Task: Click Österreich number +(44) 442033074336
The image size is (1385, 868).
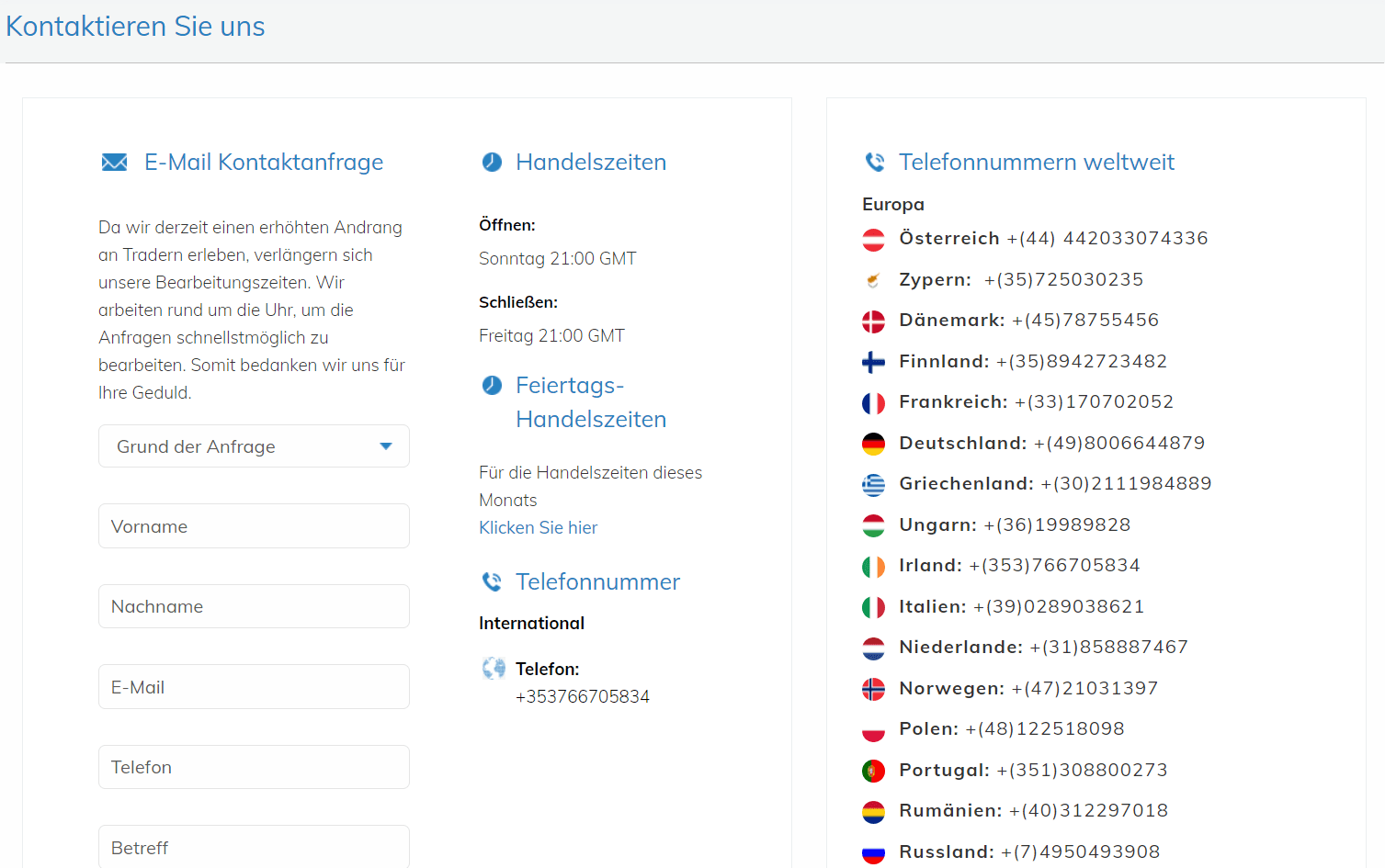Action: 1107,239
